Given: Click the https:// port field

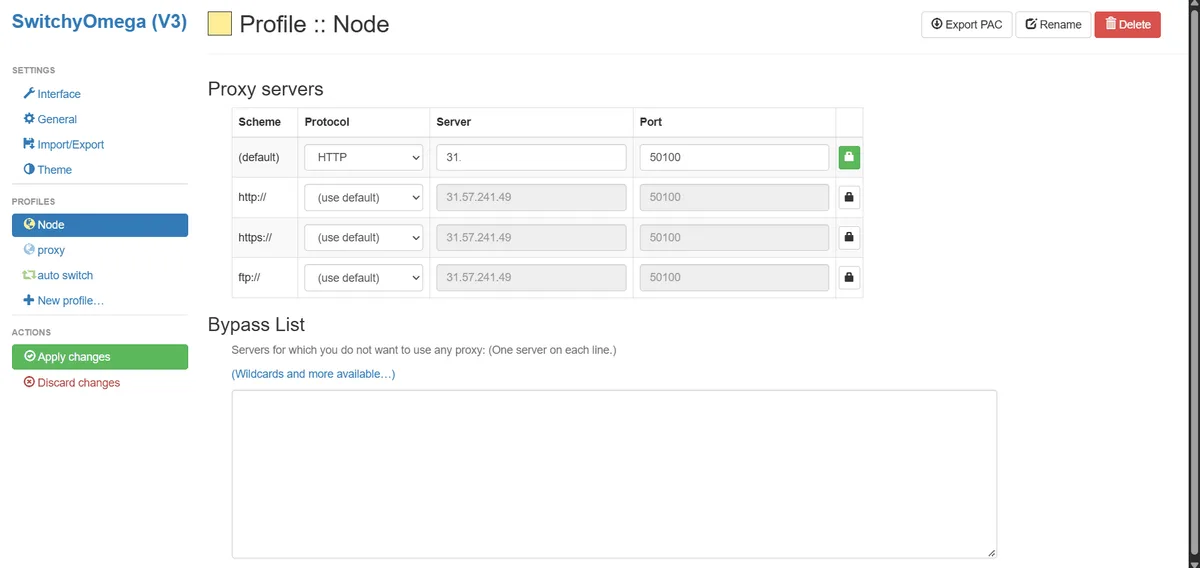Looking at the screenshot, I should coord(734,237).
